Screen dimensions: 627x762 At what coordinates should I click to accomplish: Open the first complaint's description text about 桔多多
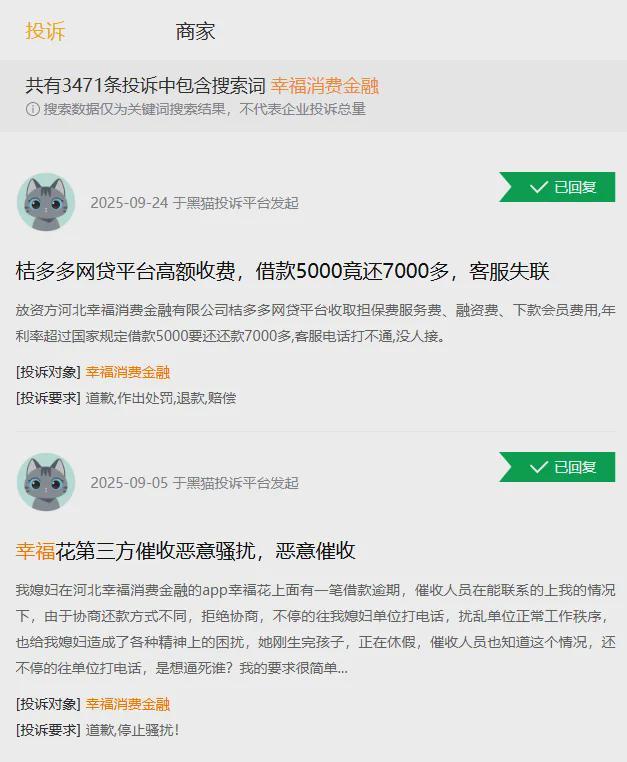[x=315, y=323]
